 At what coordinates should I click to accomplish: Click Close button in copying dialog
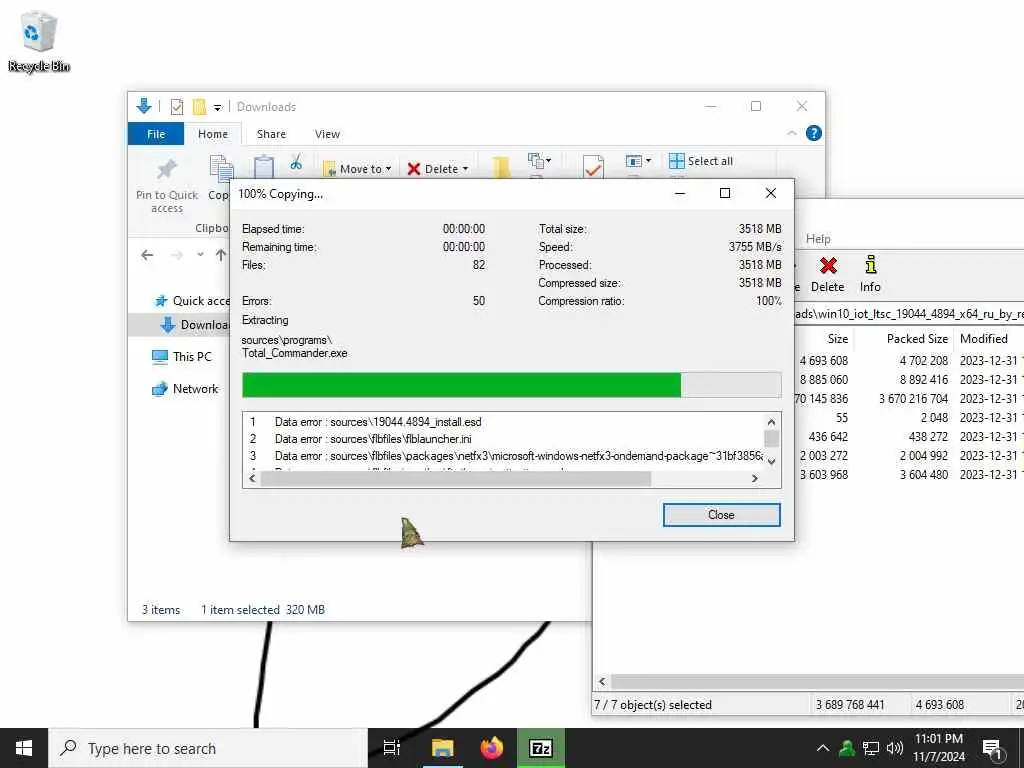pyautogui.click(x=721, y=515)
